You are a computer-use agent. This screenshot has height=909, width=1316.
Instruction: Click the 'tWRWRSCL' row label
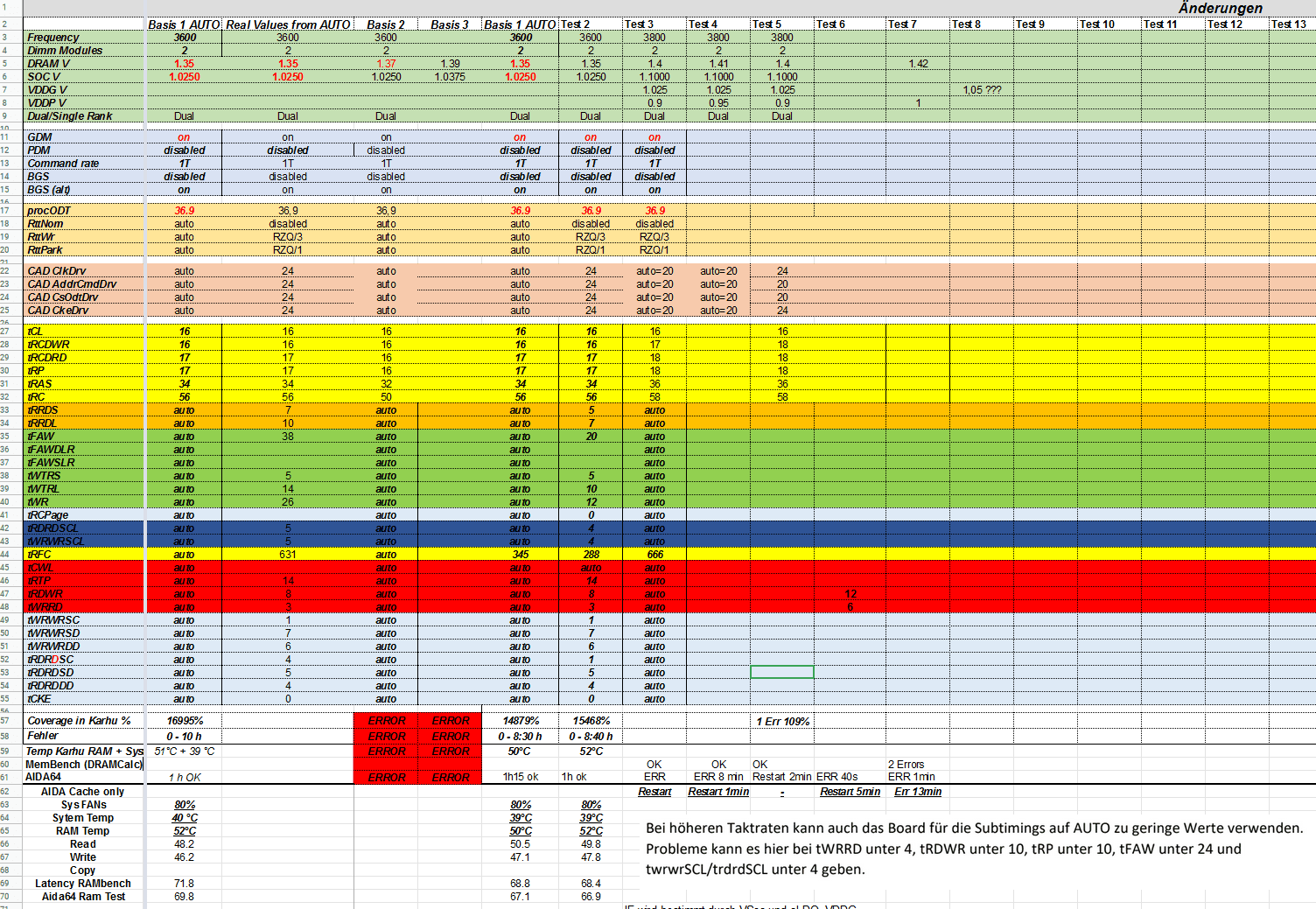point(56,542)
